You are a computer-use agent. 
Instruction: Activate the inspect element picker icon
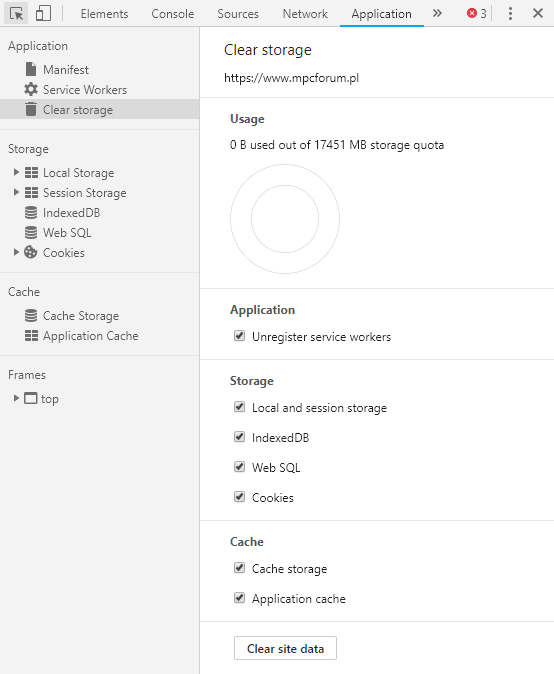coord(16,14)
